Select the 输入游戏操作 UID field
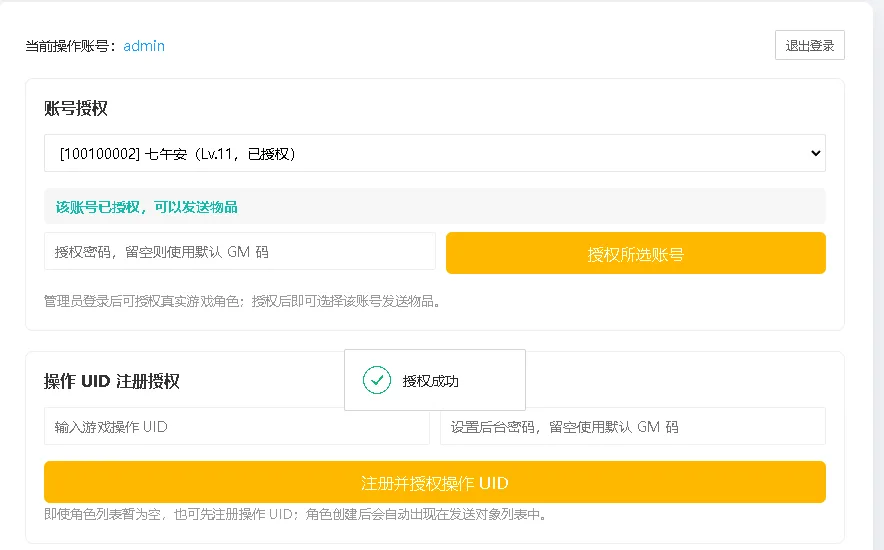 (237, 427)
